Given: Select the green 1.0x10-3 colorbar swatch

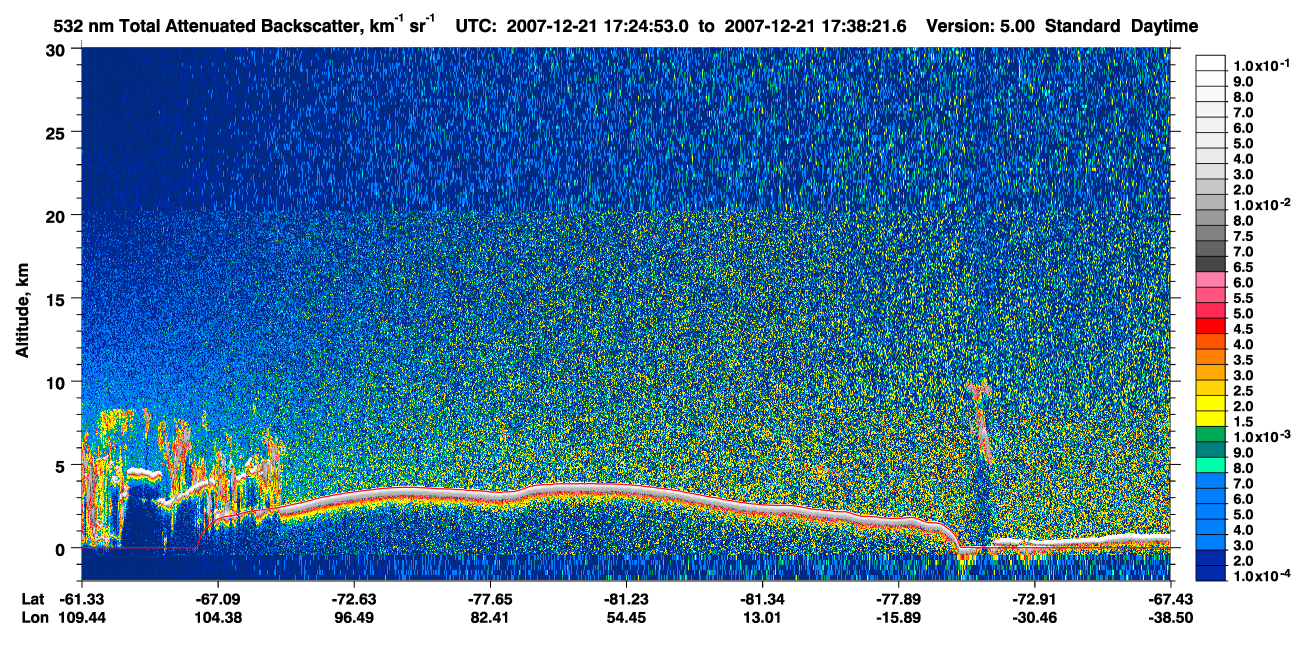Looking at the screenshot, I should pos(1211,434).
